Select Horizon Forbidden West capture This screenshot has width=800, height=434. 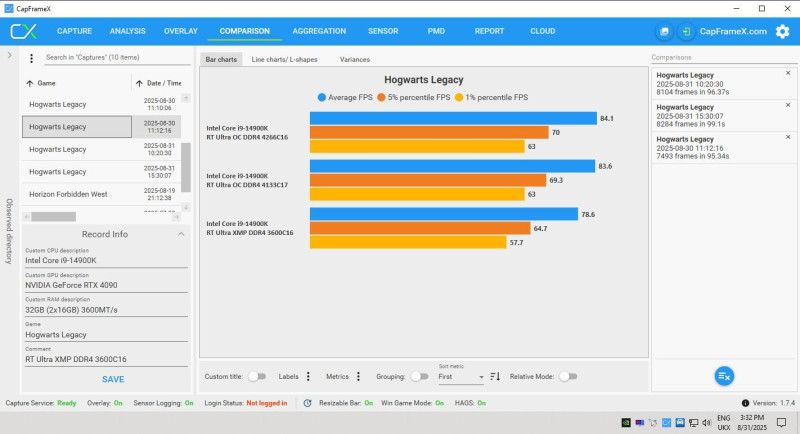[102, 194]
